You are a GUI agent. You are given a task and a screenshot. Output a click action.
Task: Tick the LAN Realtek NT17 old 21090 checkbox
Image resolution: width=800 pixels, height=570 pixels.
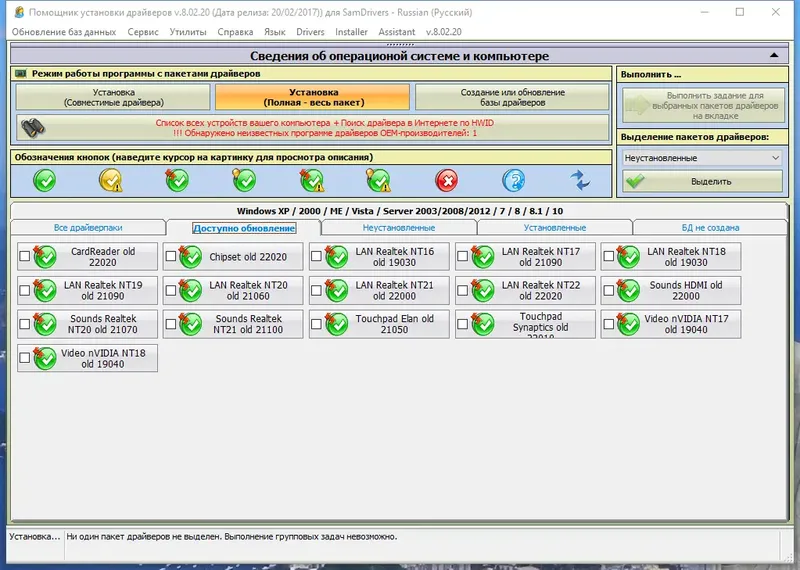462,256
